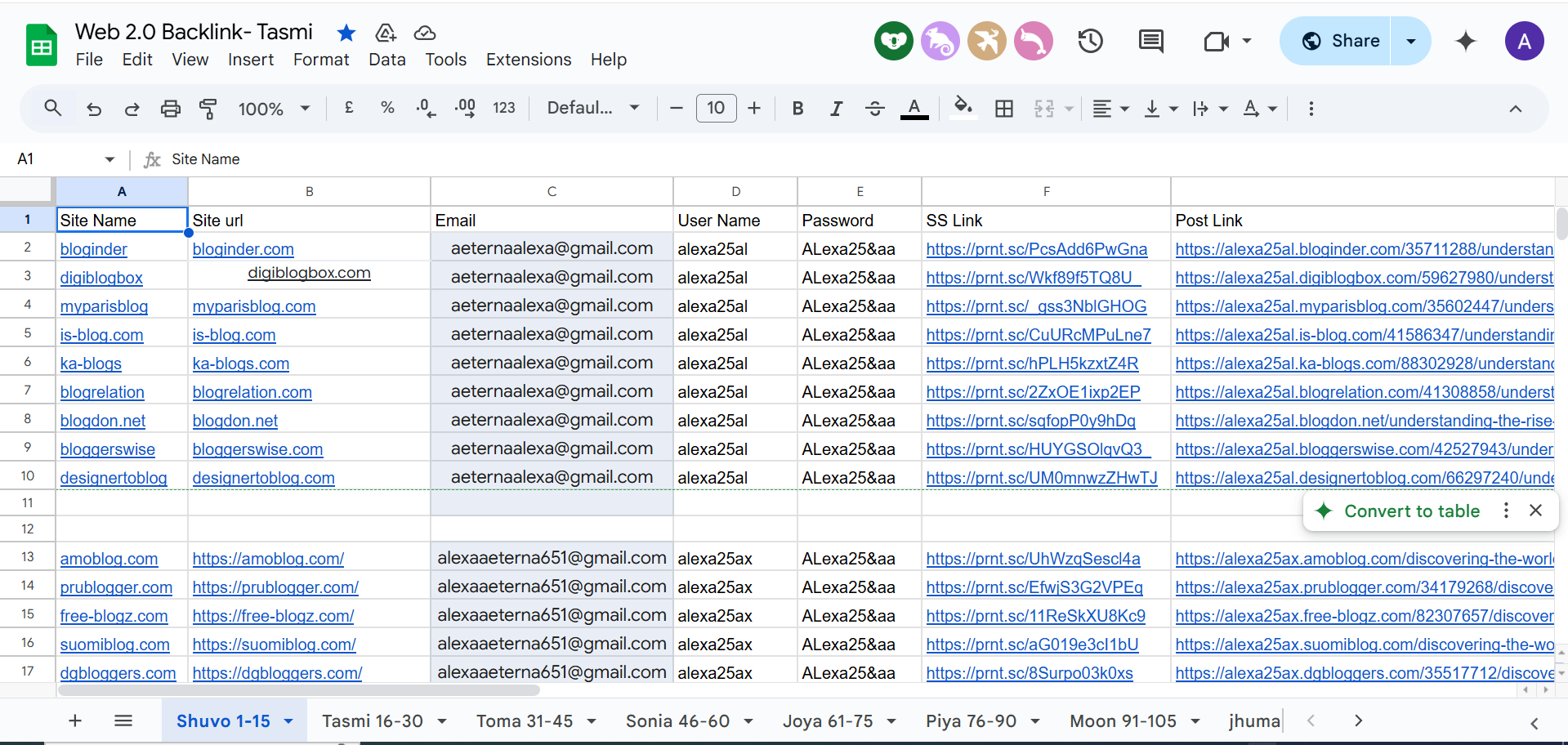Open the comments panel icon
This screenshot has width=1568, height=745.
pyautogui.click(x=1150, y=41)
